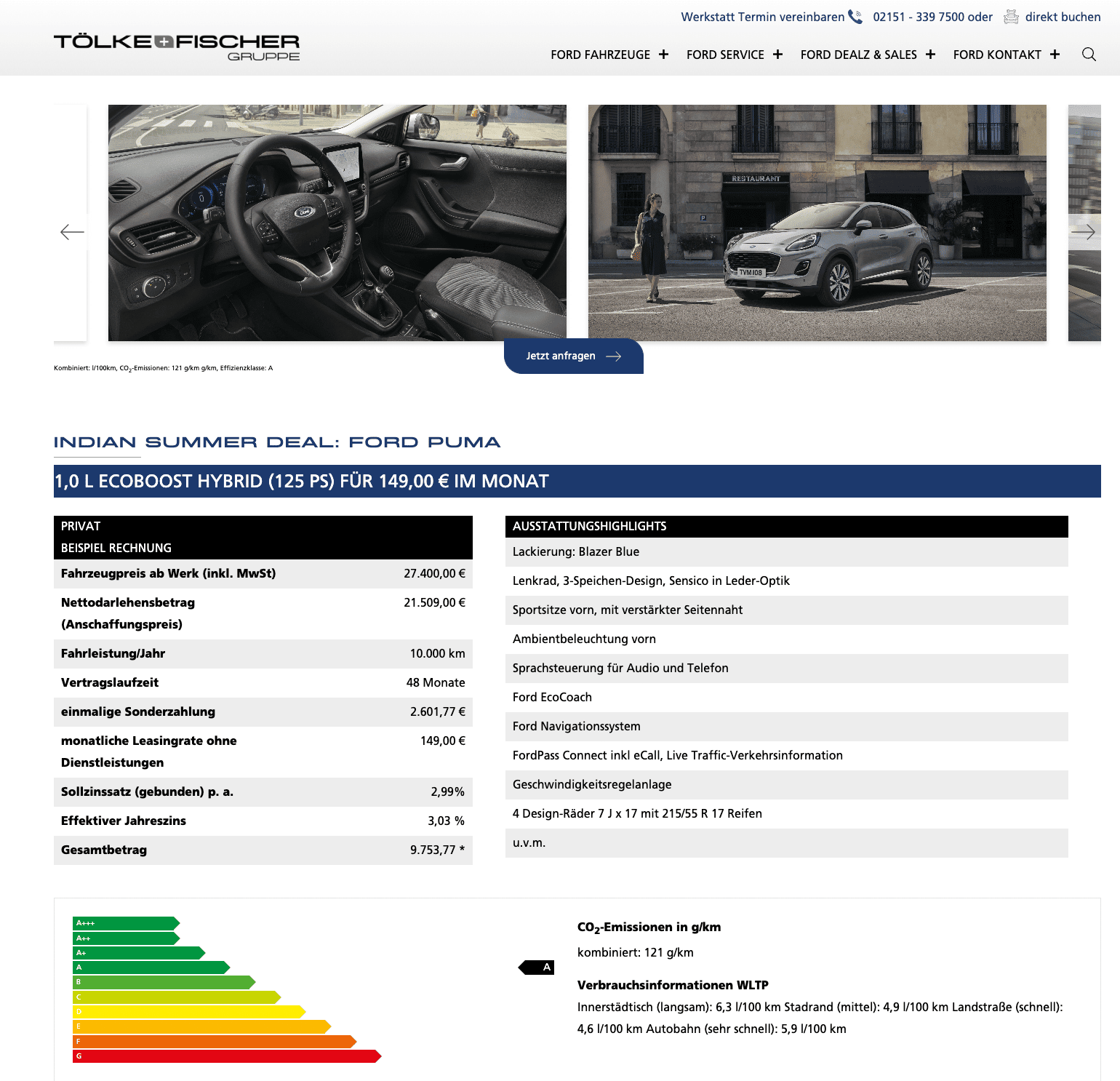The width and height of the screenshot is (1120, 1081).
Task: Expand Ford Dealz & Sales plus icon
Action: [x=930, y=55]
